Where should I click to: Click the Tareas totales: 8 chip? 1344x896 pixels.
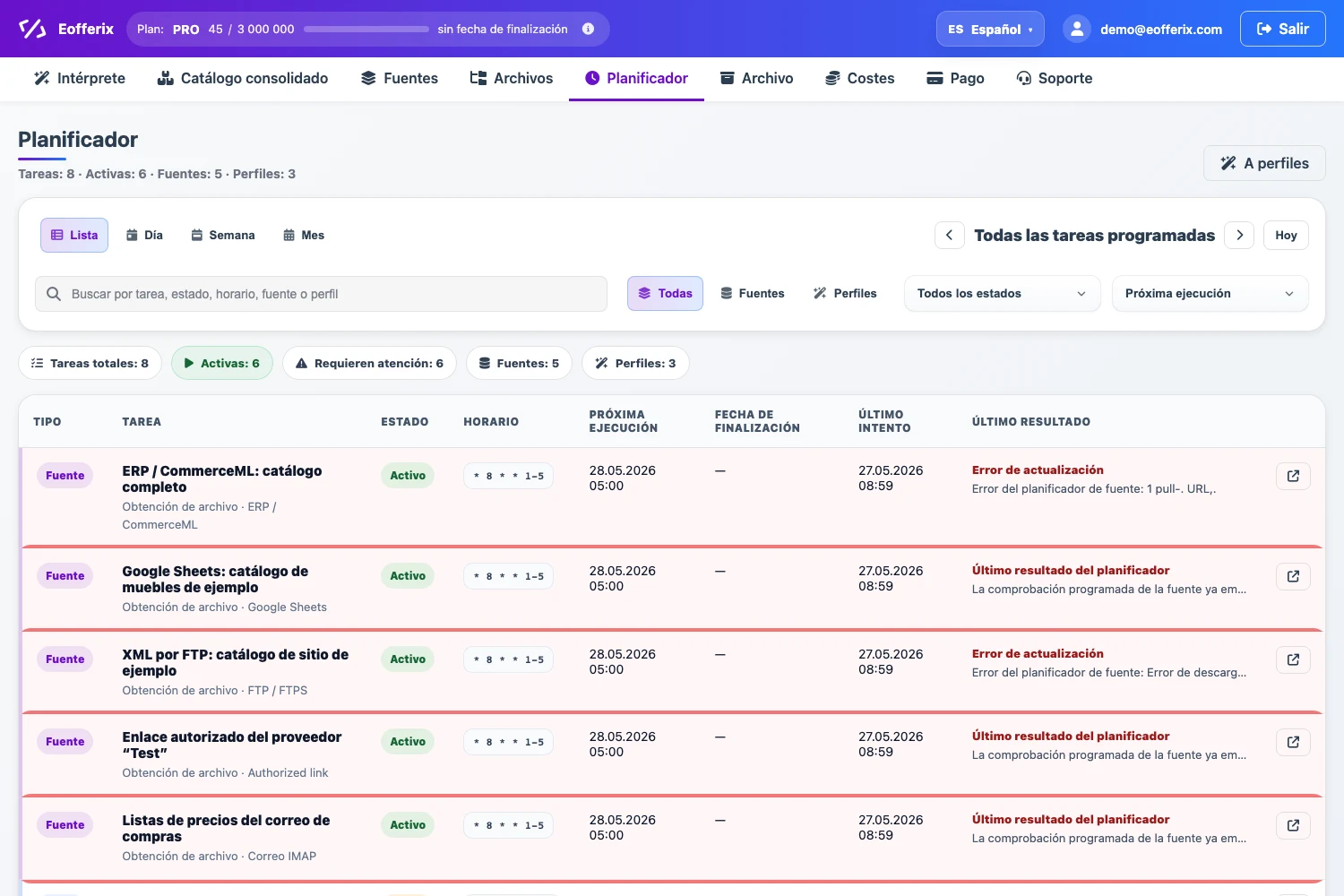click(x=90, y=363)
